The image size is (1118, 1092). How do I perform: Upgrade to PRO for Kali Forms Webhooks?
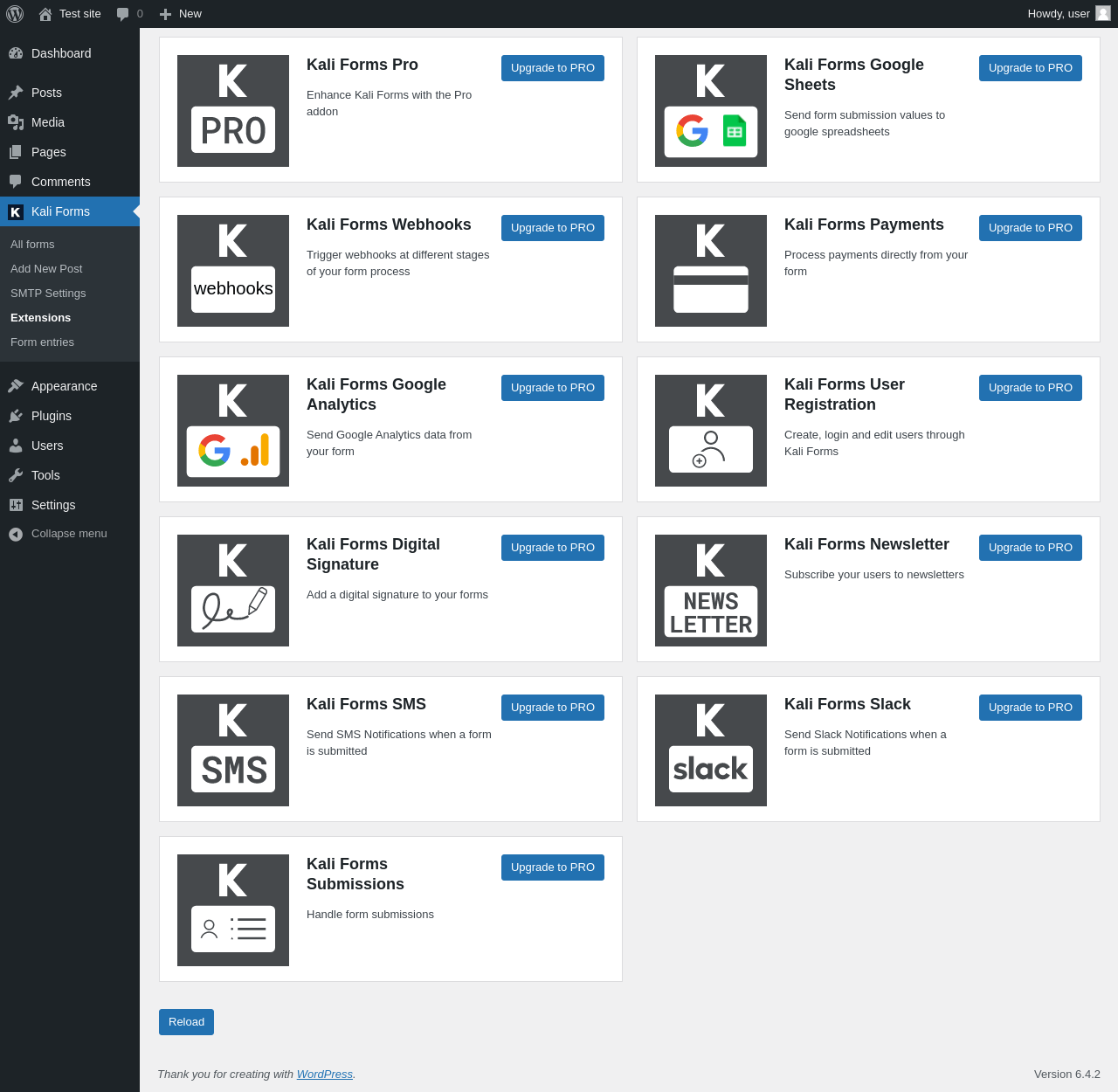pyautogui.click(x=553, y=228)
